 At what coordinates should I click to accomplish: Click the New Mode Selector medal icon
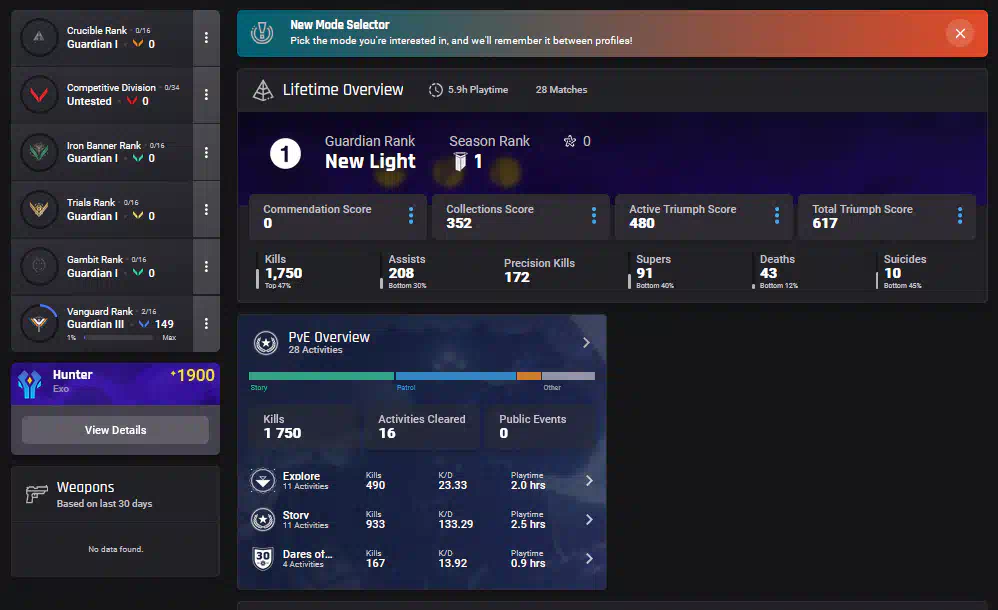click(262, 33)
